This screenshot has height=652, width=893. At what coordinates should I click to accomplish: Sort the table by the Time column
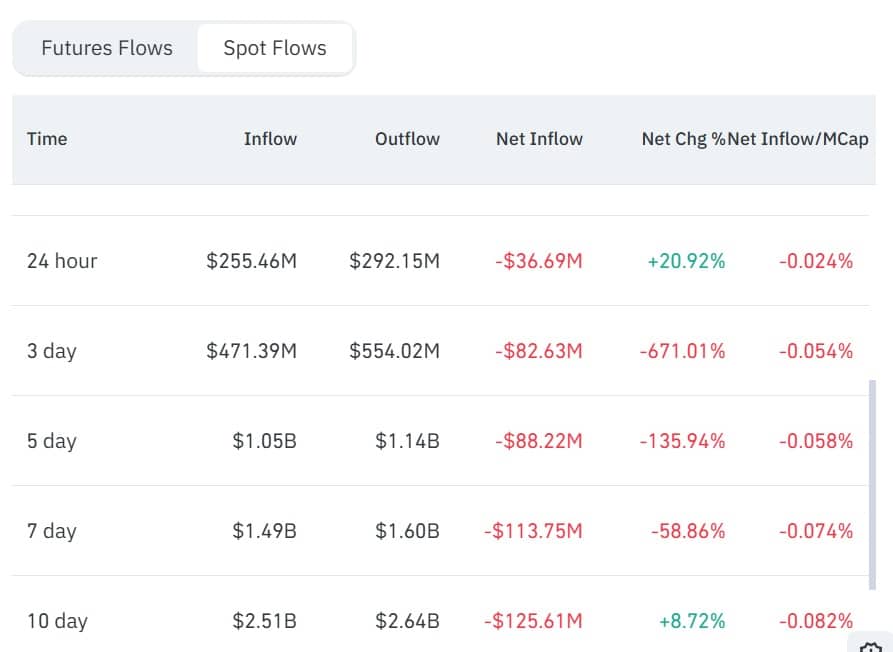click(47, 139)
